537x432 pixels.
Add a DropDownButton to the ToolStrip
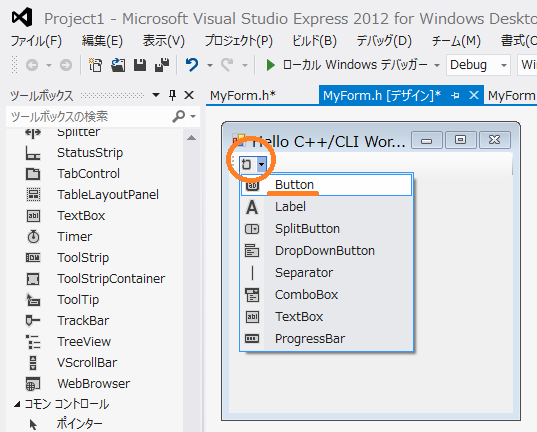(x=326, y=251)
